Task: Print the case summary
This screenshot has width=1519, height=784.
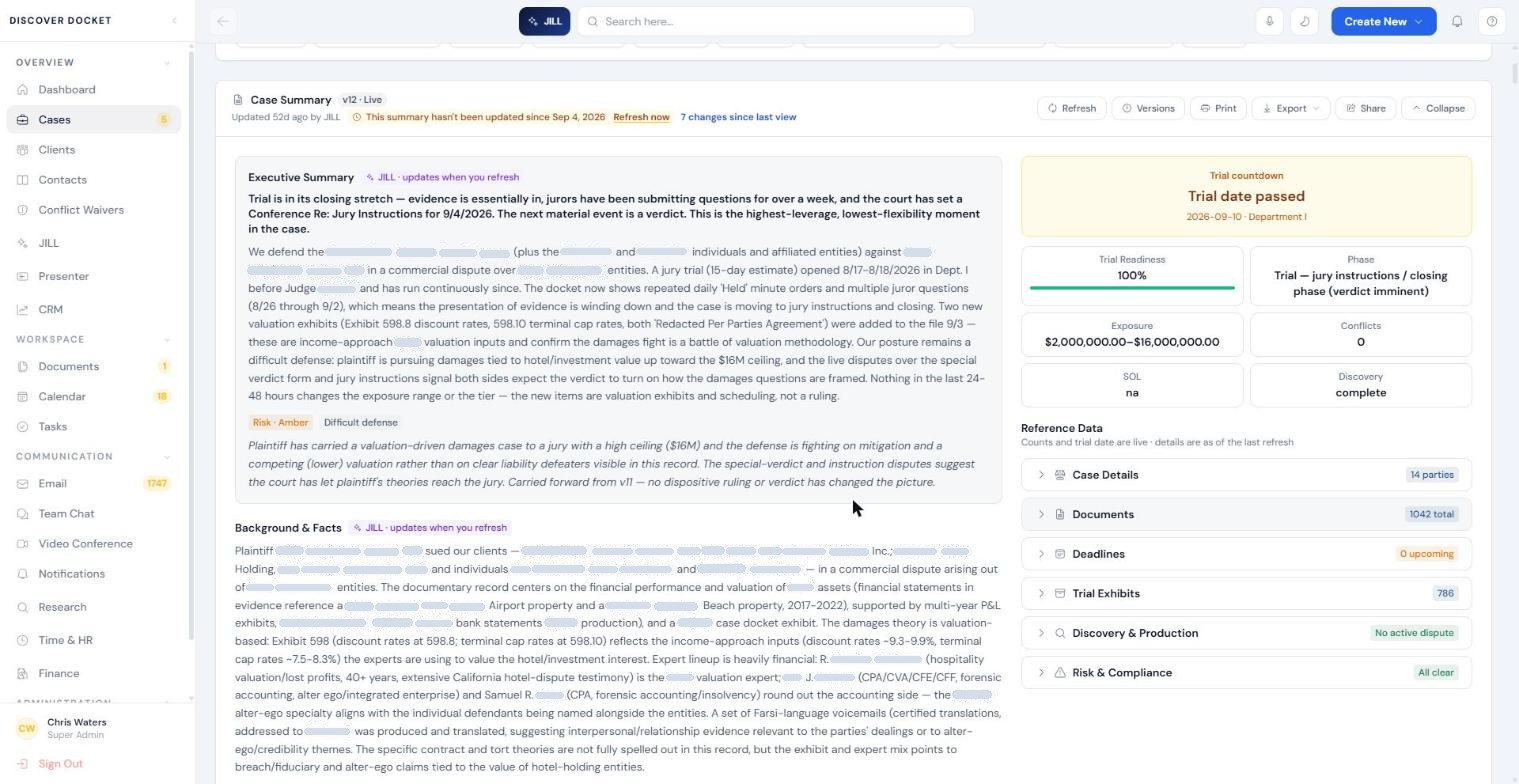Action: pos(1218,108)
